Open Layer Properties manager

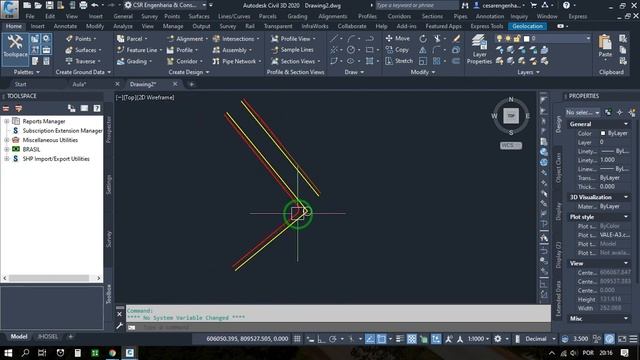(479, 49)
